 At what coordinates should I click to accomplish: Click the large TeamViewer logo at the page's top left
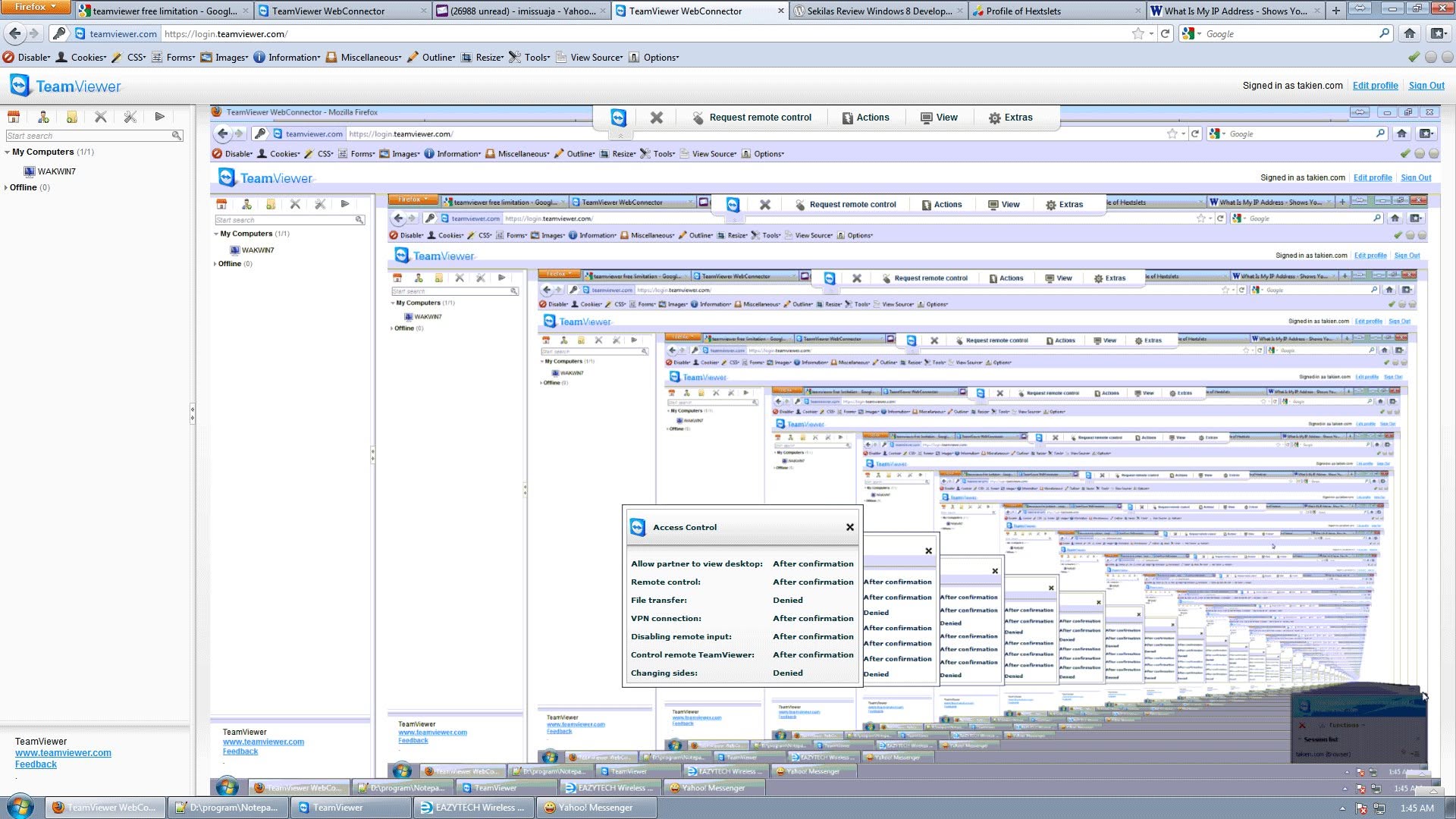[x=66, y=86]
